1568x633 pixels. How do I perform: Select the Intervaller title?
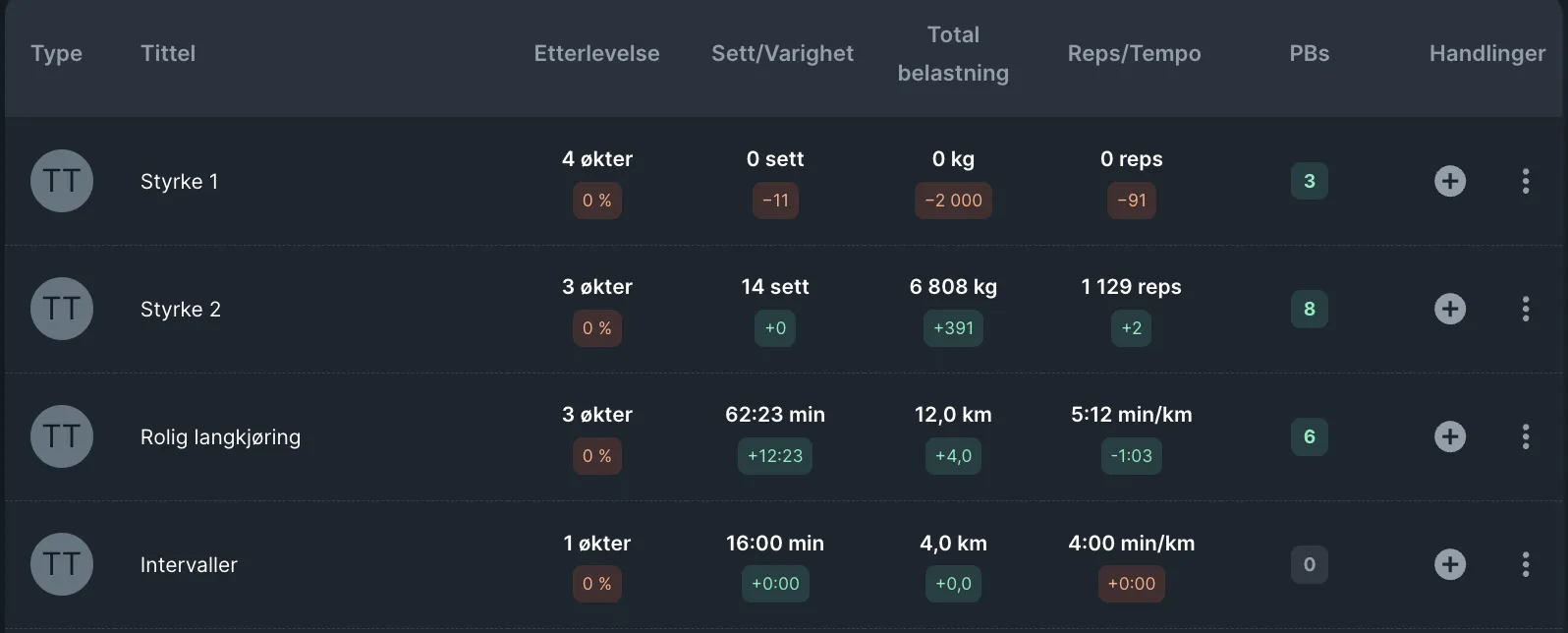189,564
